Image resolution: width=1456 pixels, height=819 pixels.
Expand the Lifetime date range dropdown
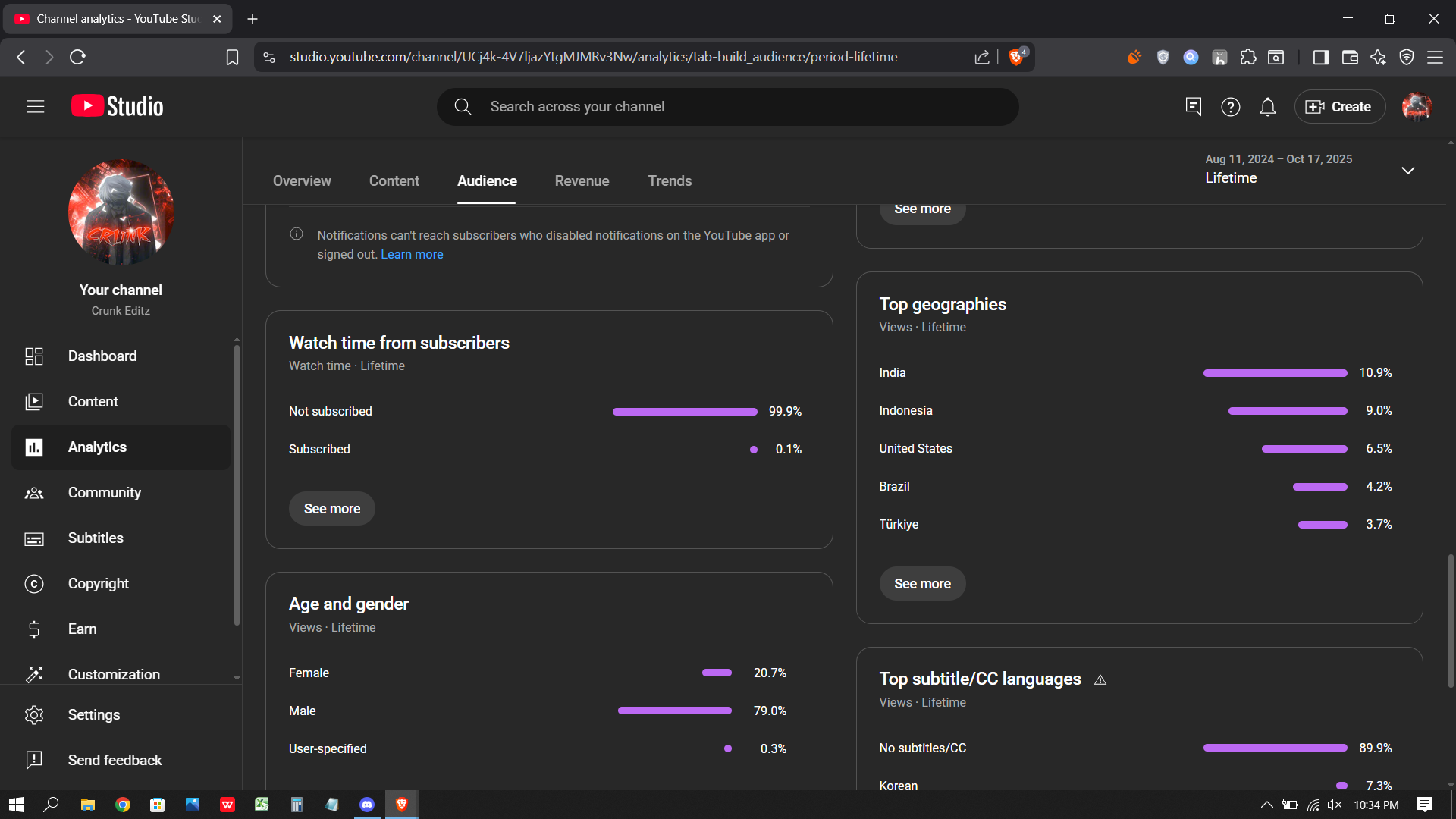(1407, 170)
